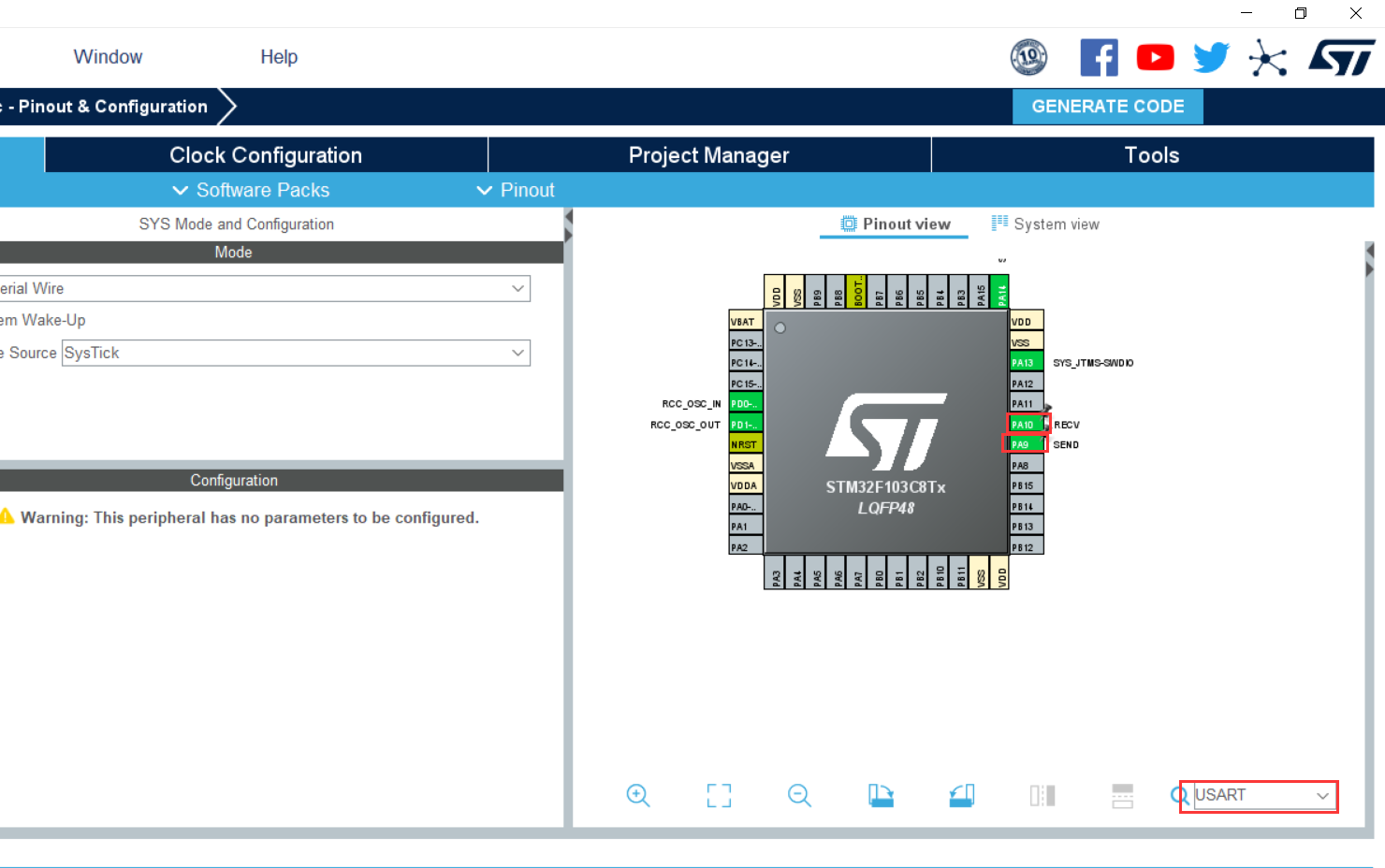Open the ST Facebook page icon
This screenshot has width=1385, height=868.
(x=1099, y=58)
